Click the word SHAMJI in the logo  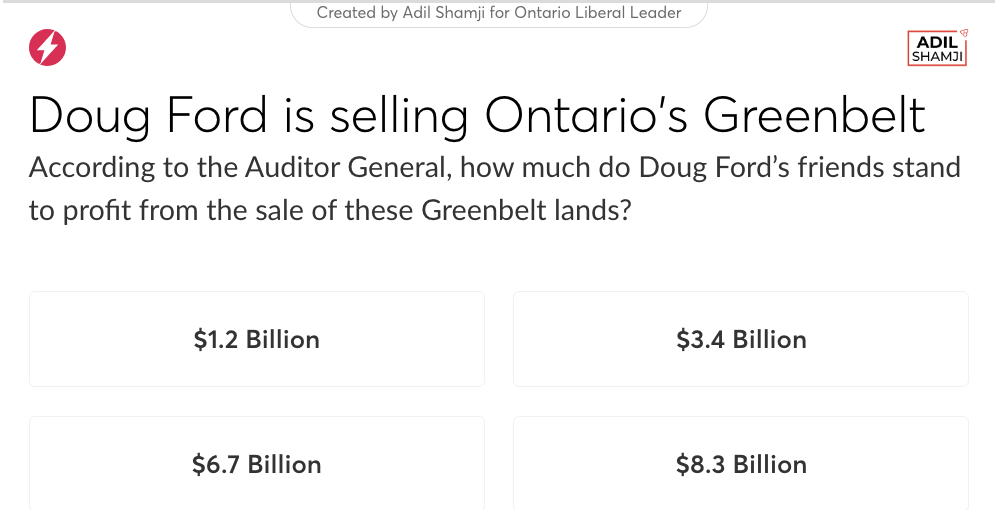(x=937, y=57)
